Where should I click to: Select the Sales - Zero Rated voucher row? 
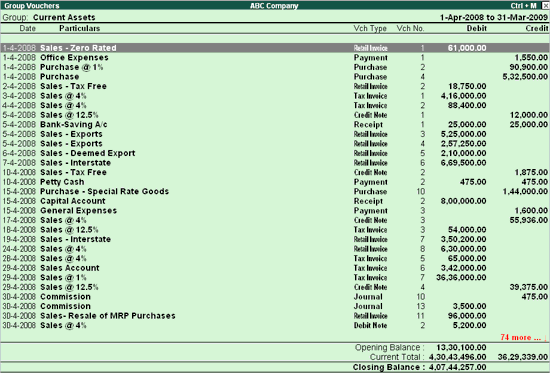(275, 48)
